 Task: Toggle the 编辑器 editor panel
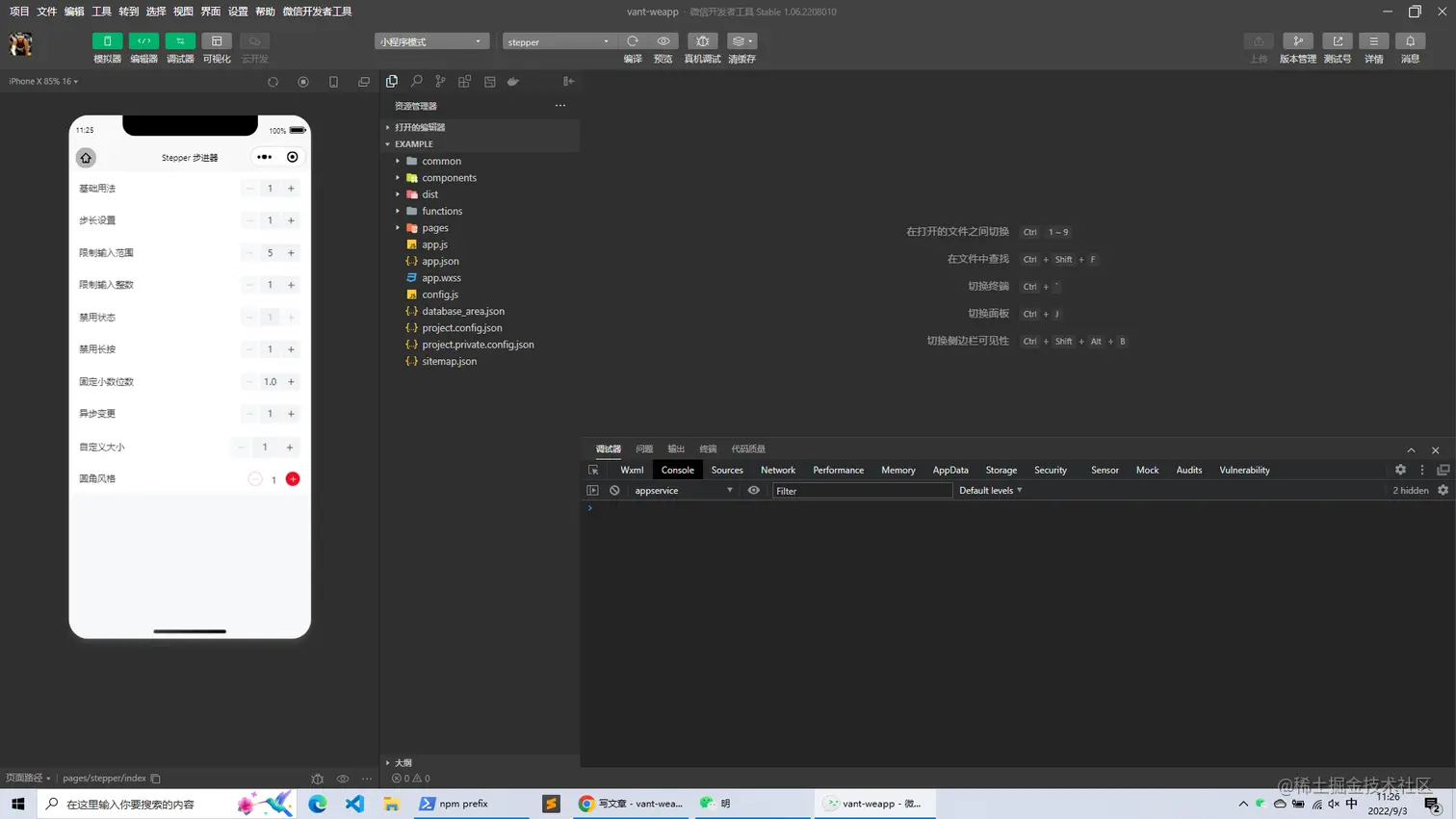click(143, 41)
